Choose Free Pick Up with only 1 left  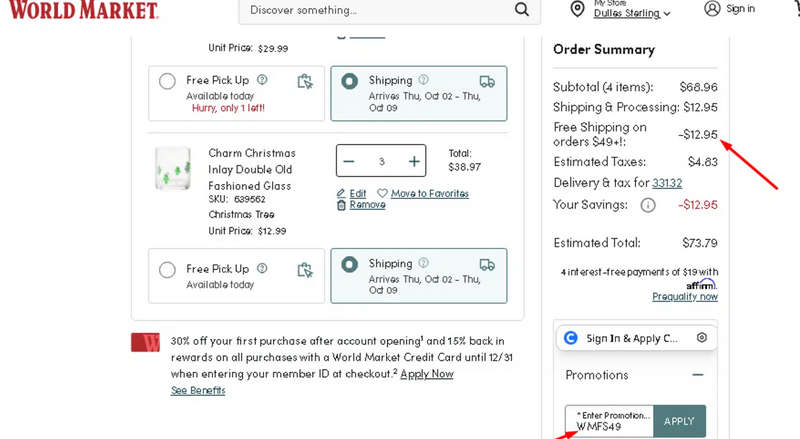click(x=168, y=81)
